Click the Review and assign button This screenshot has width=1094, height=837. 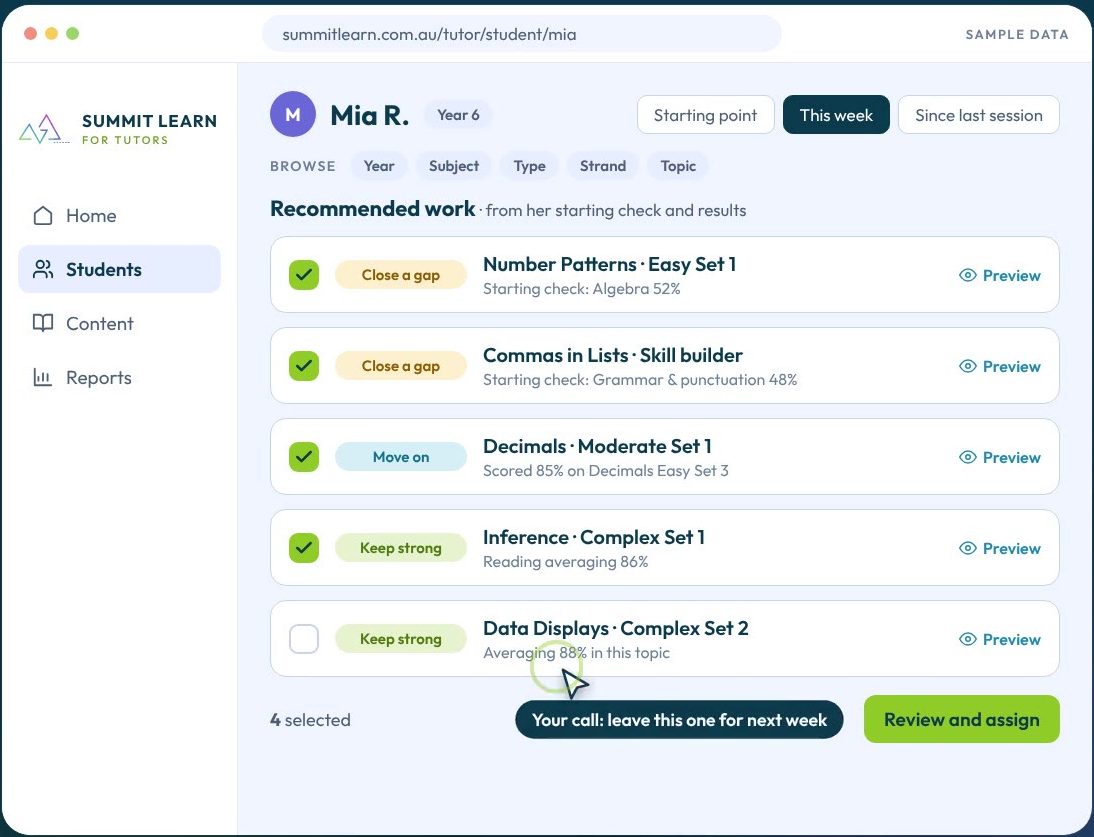point(961,719)
